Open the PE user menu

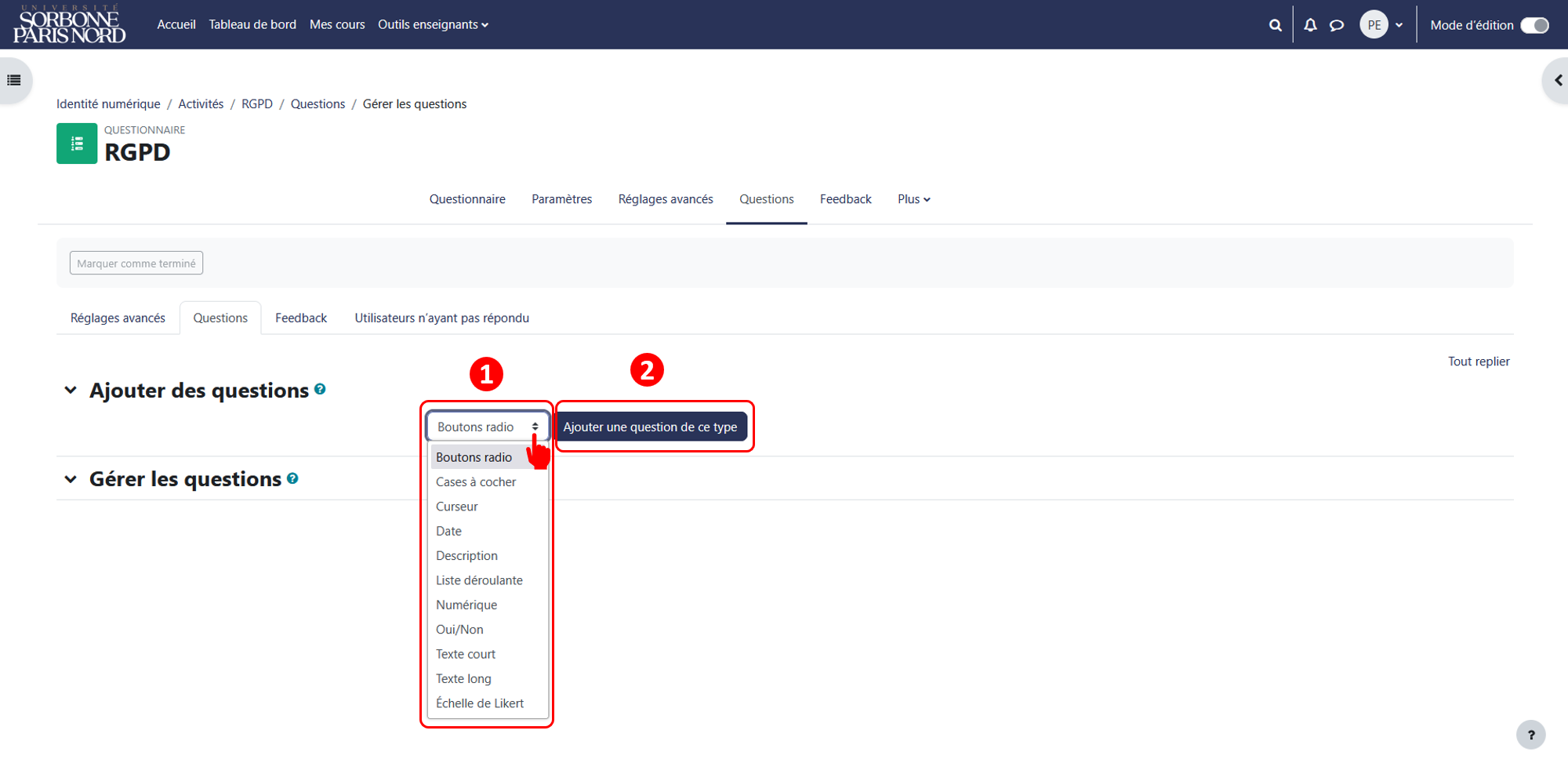[1381, 25]
